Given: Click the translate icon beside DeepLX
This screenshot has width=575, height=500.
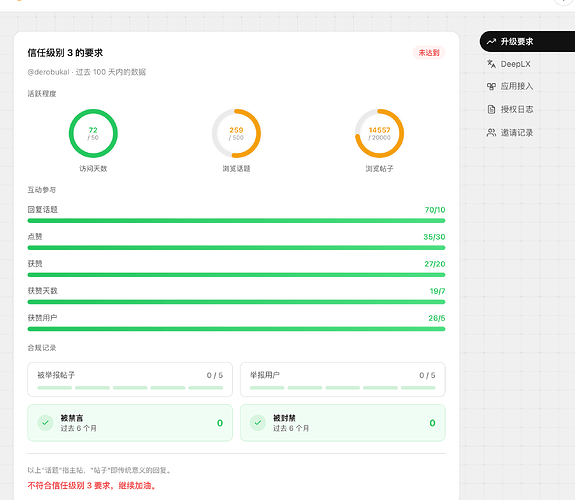Looking at the screenshot, I should (491, 64).
